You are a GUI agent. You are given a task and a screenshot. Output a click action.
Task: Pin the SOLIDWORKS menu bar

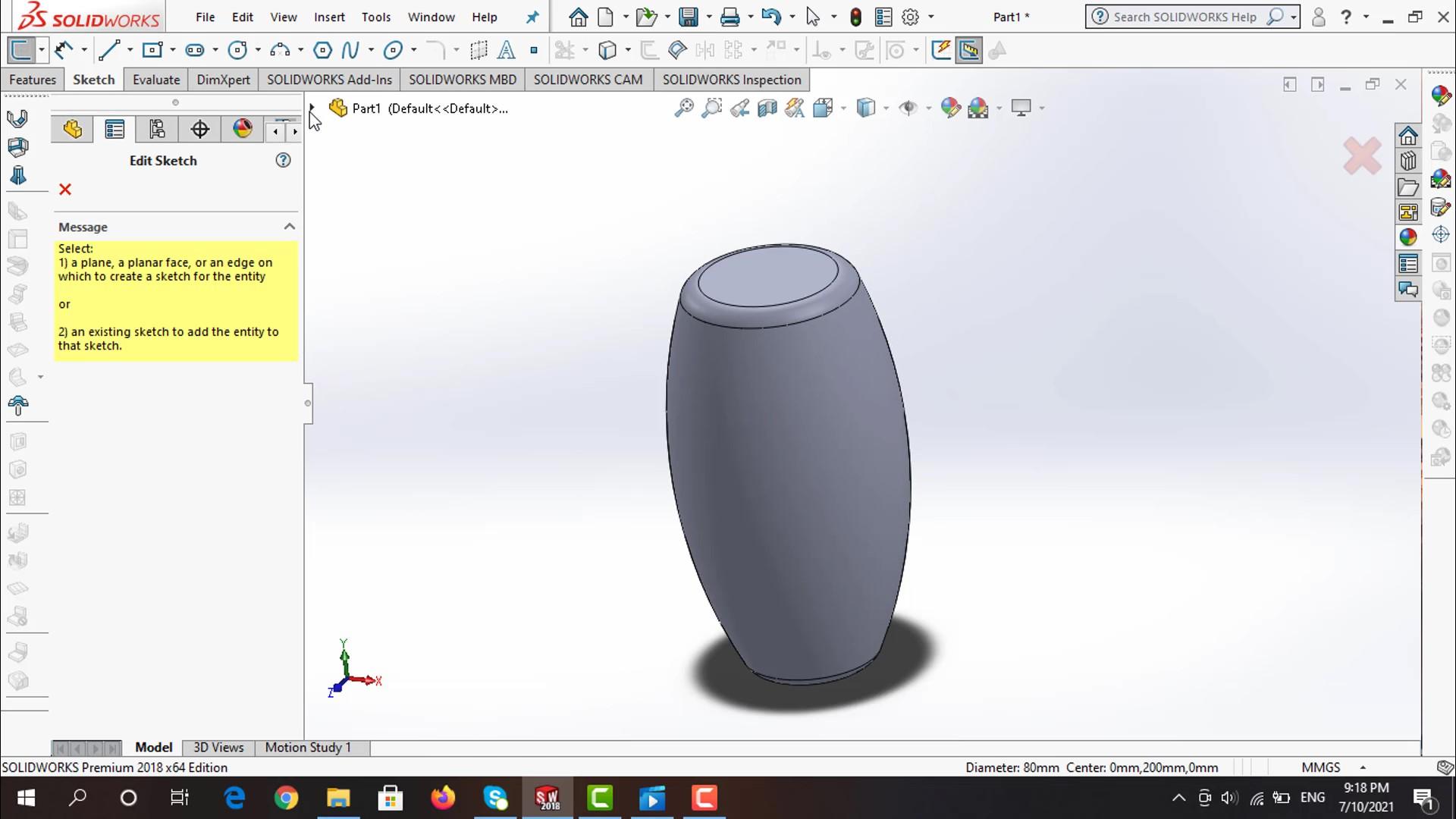click(532, 17)
